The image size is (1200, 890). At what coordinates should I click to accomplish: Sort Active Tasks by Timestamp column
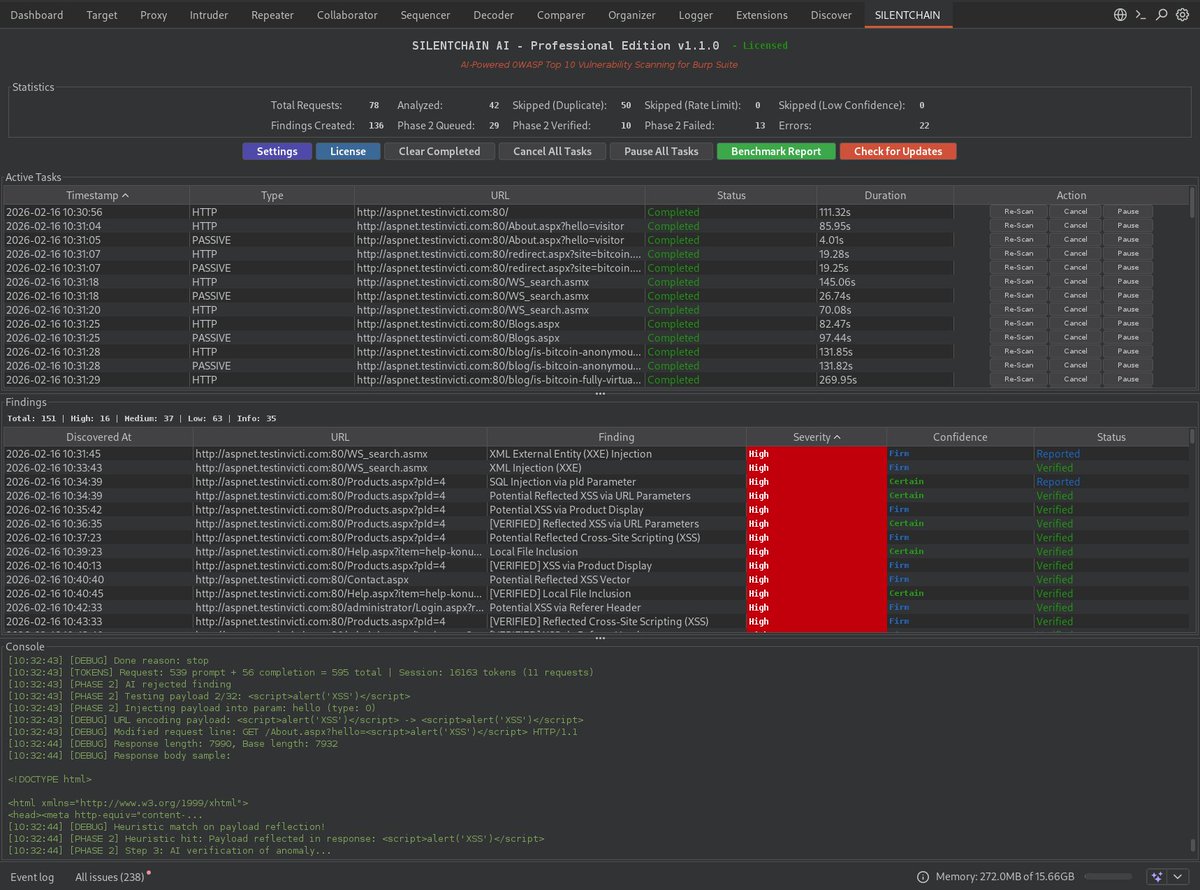[97, 195]
